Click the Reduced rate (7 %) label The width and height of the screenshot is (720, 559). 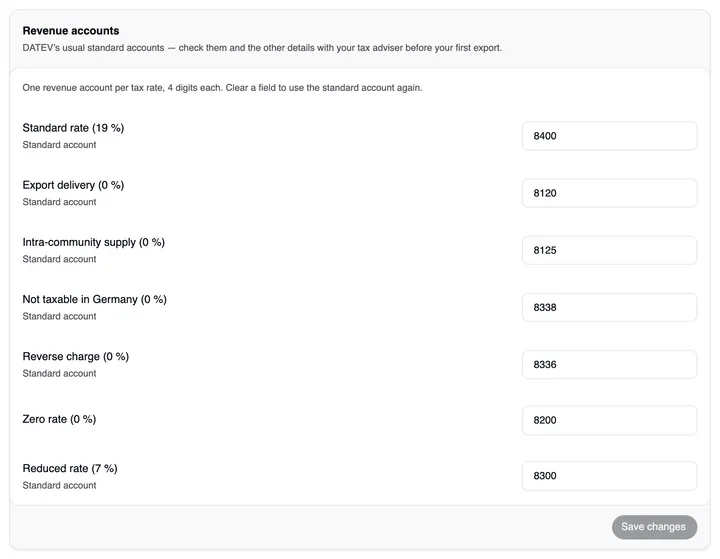[x=70, y=469]
